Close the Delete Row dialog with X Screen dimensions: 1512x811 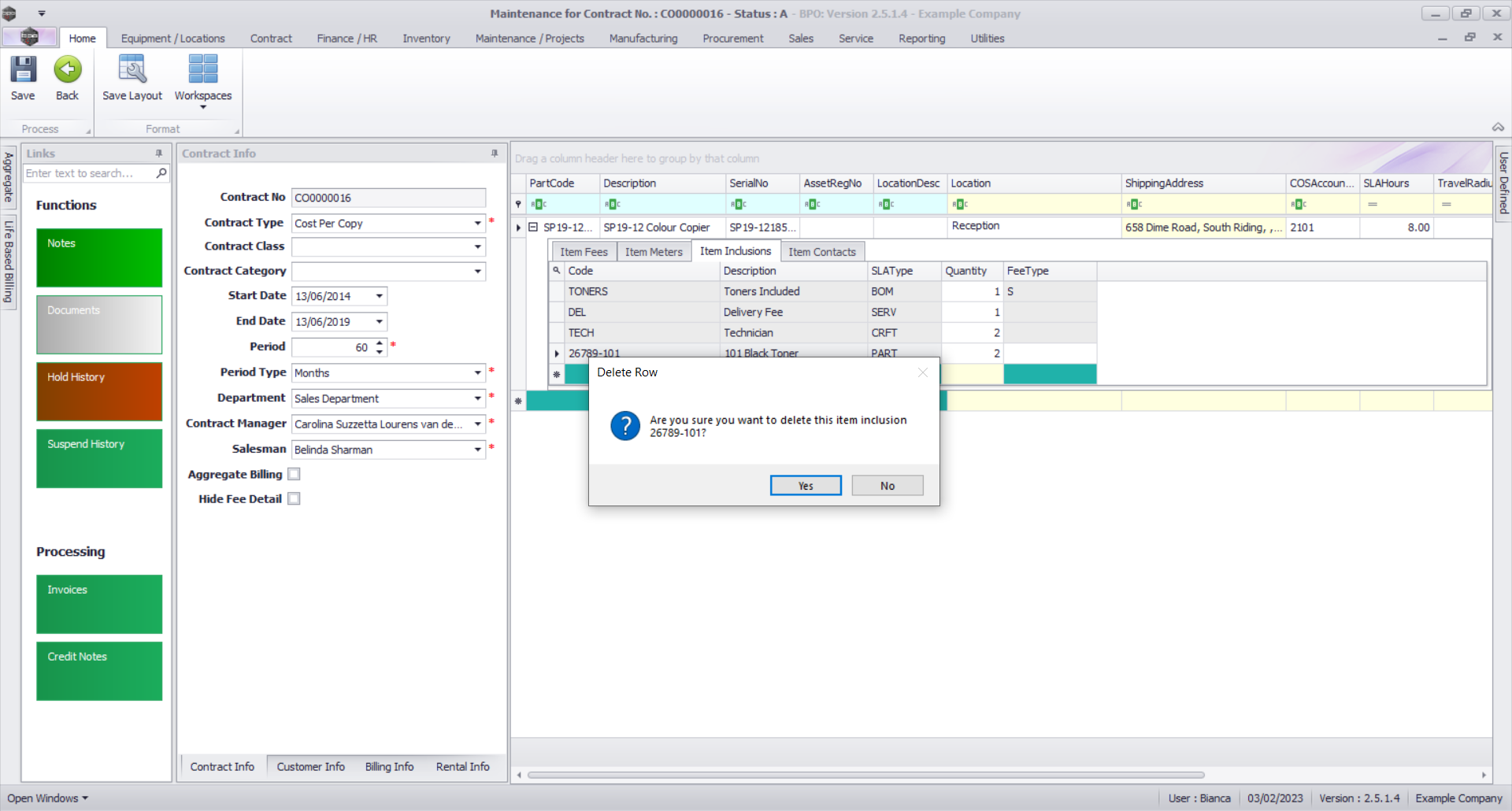pyautogui.click(x=923, y=372)
